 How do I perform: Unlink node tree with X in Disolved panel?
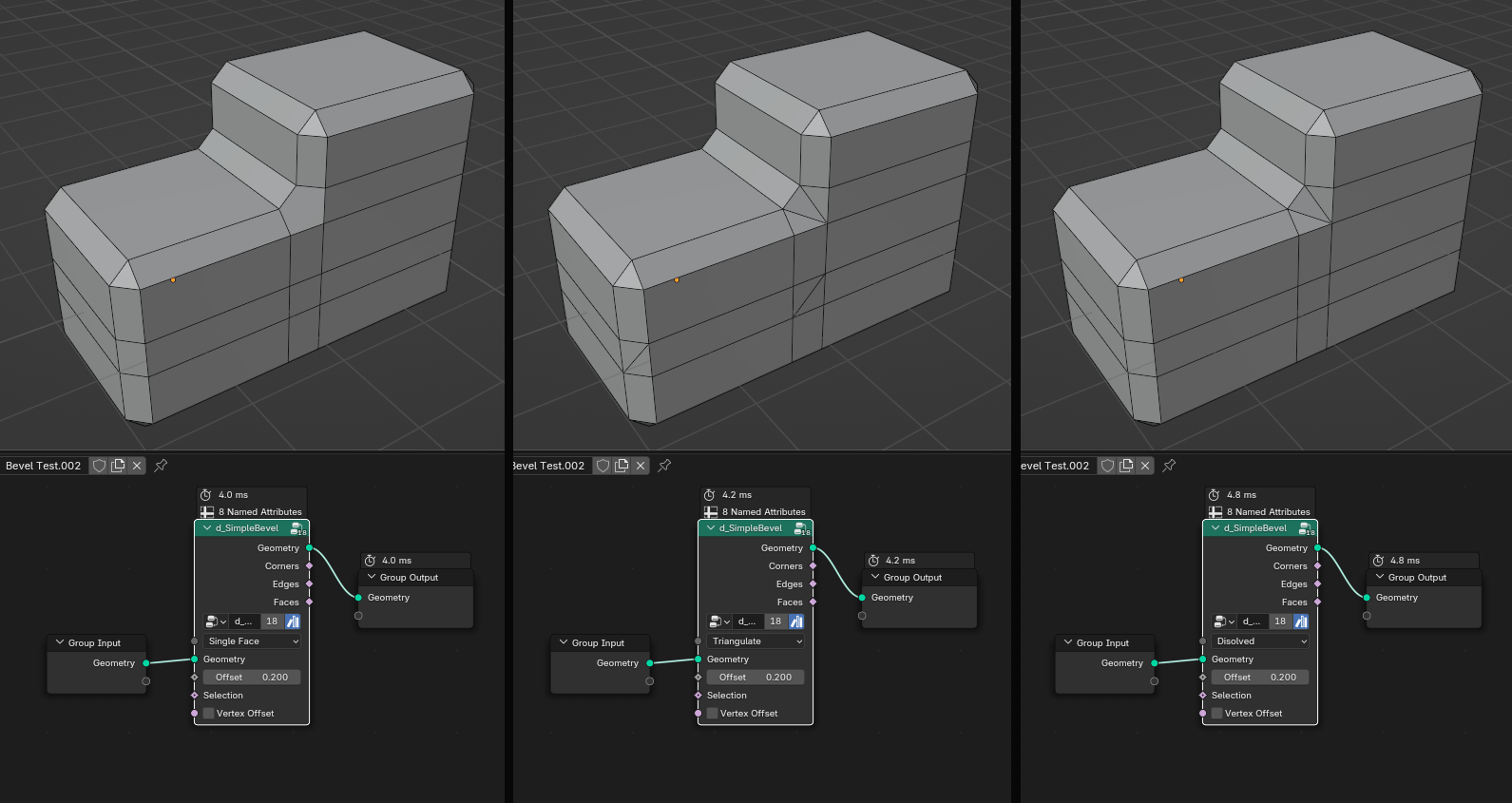coord(1145,466)
